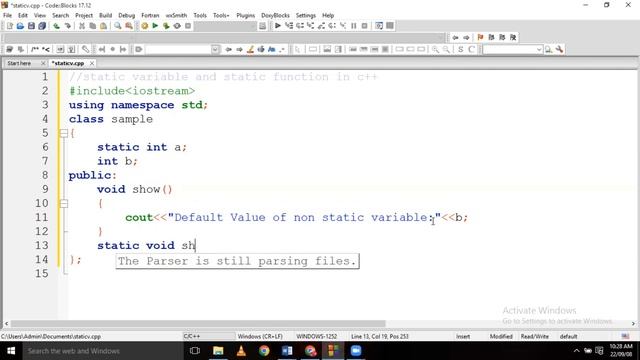The height and width of the screenshot is (360, 640).
Task: Click the Build gear icon
Action: [144, 26]
